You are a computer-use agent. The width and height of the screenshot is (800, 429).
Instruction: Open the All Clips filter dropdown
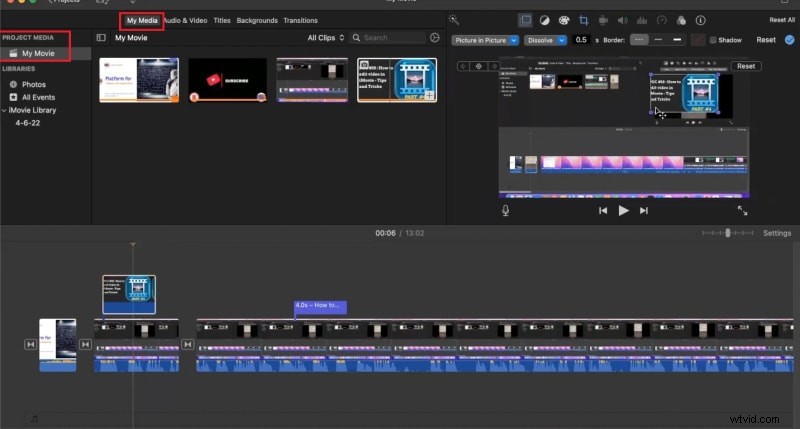pyautogui.click(x=326, y=38)
